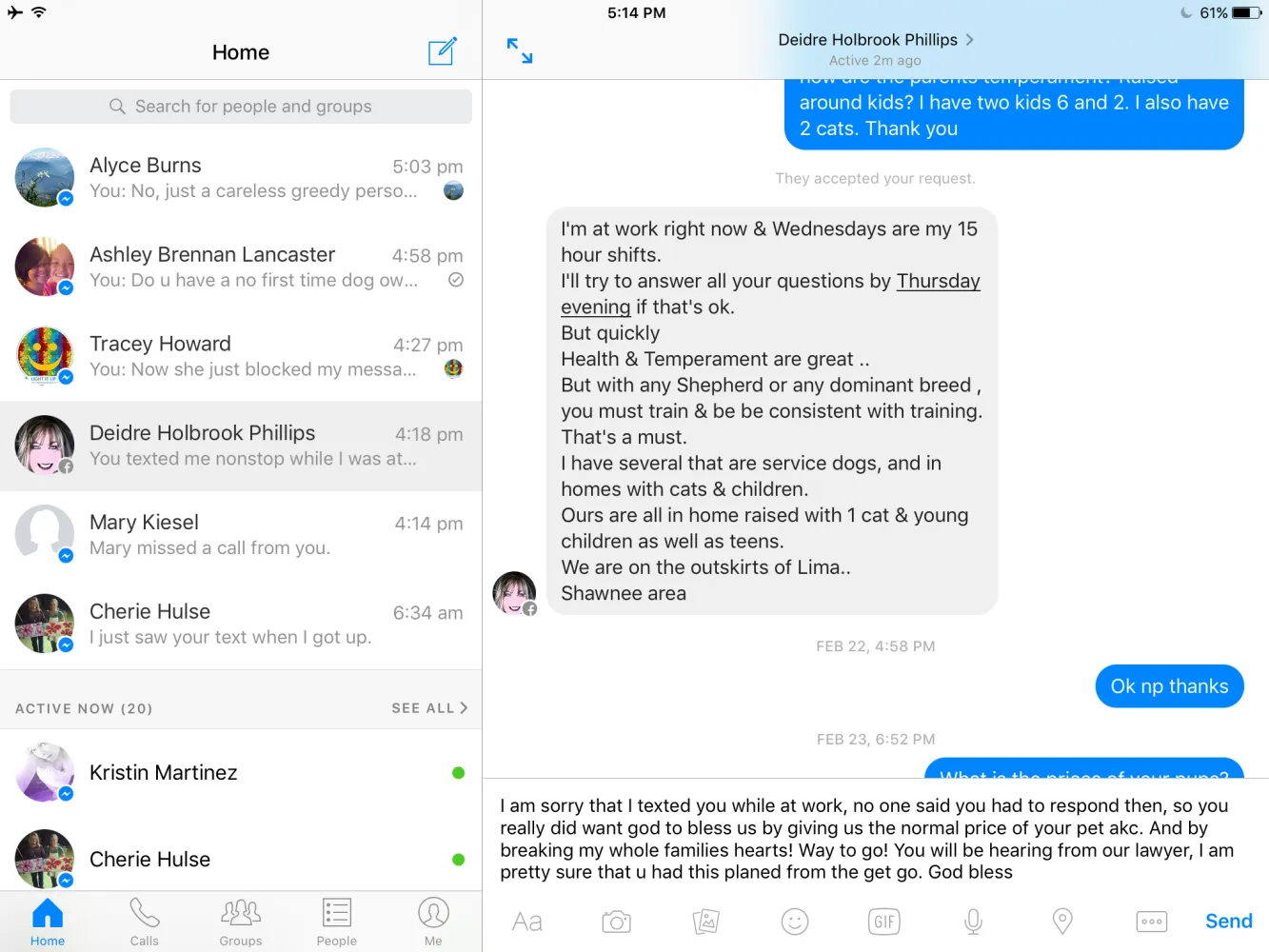Screen dimensions: 1269x952
Task: Open the camera in message toolbar
Action: tap(617, 922)
